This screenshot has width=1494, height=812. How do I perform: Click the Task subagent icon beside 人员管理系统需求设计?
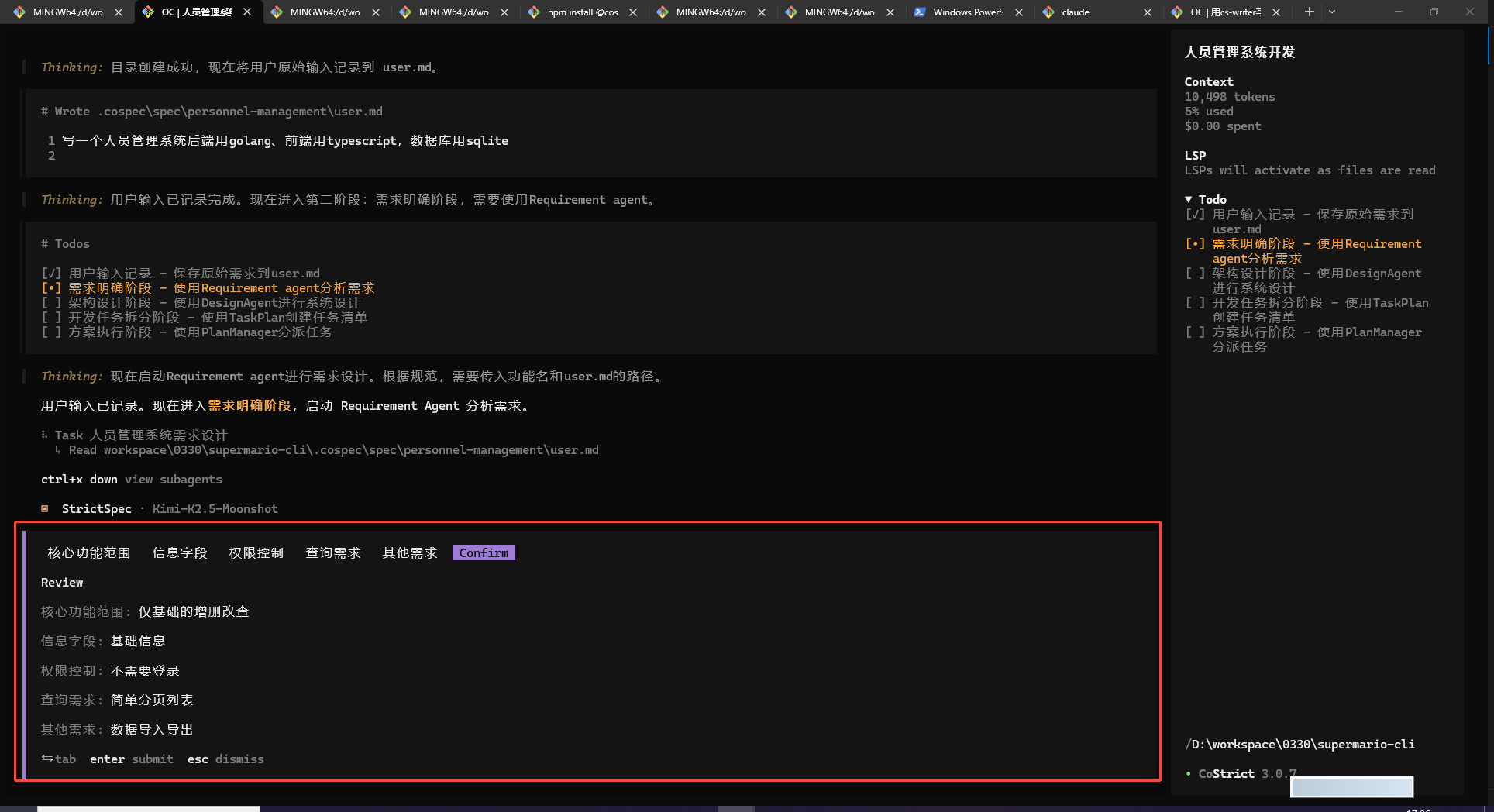tap(45, 435)
